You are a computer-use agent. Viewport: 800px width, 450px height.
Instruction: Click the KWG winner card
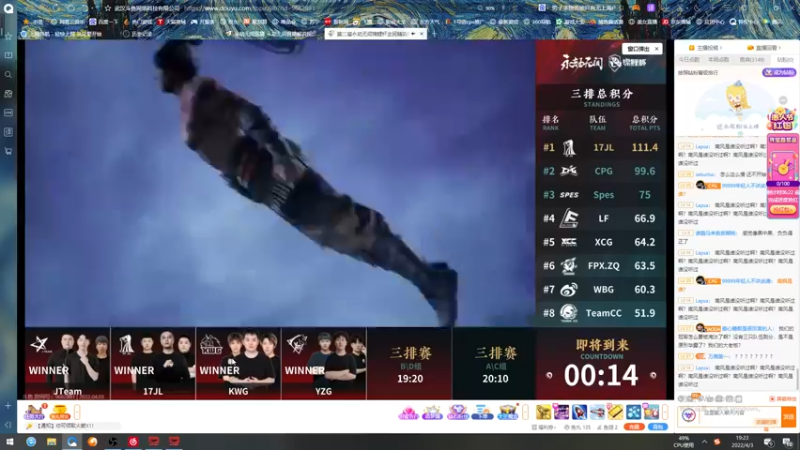point(238,363)
